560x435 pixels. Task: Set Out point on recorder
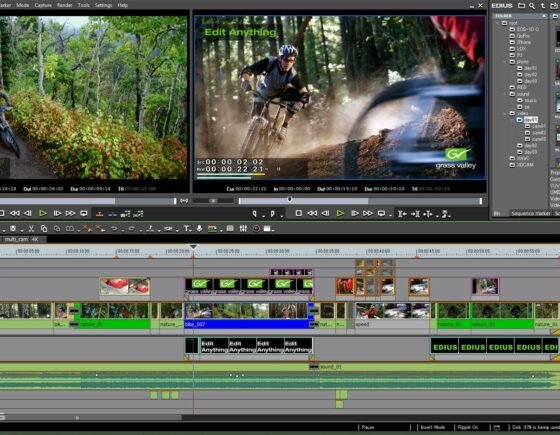(272, 213)
